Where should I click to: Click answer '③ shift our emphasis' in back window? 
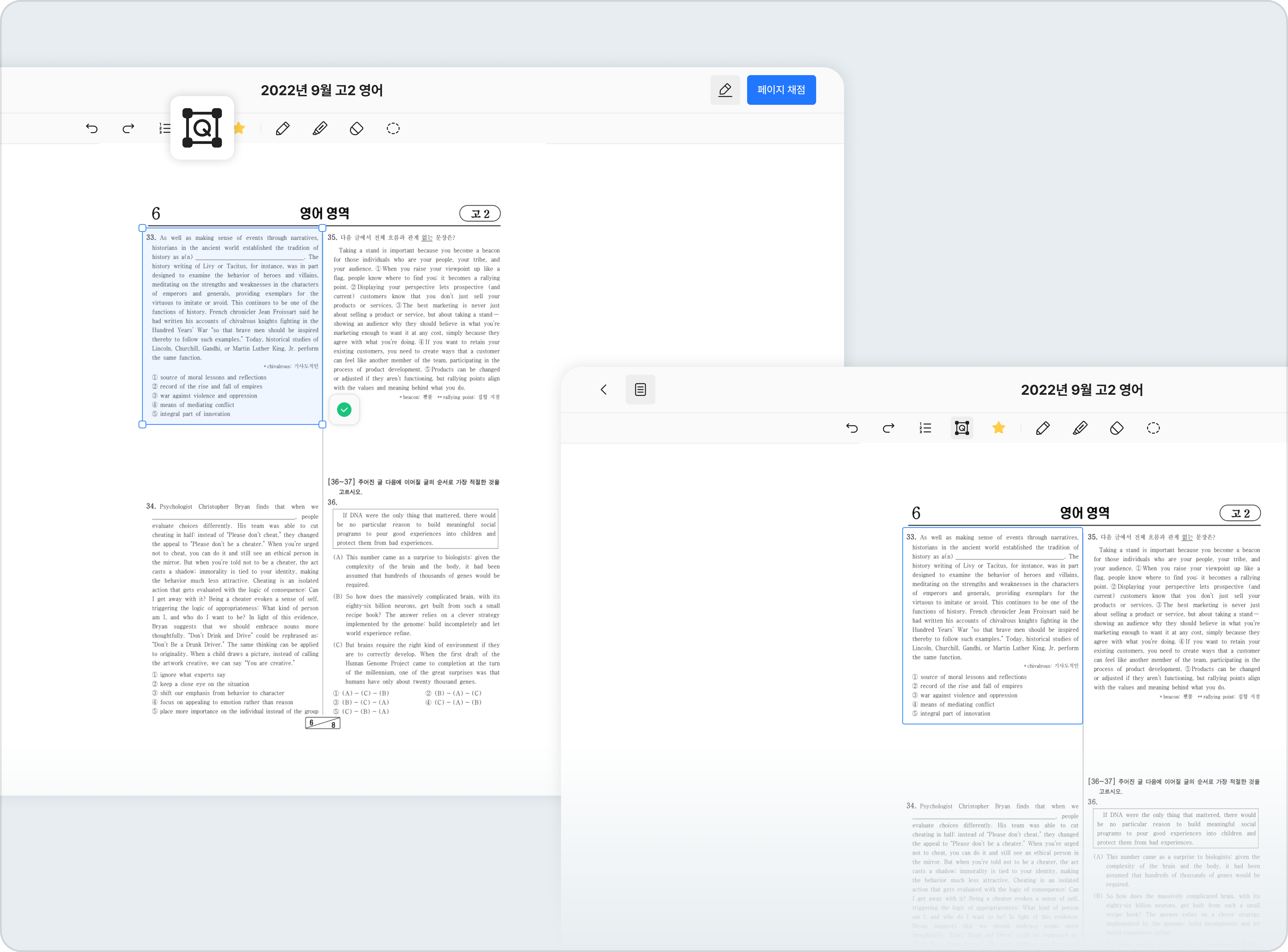tap(218, 693)
